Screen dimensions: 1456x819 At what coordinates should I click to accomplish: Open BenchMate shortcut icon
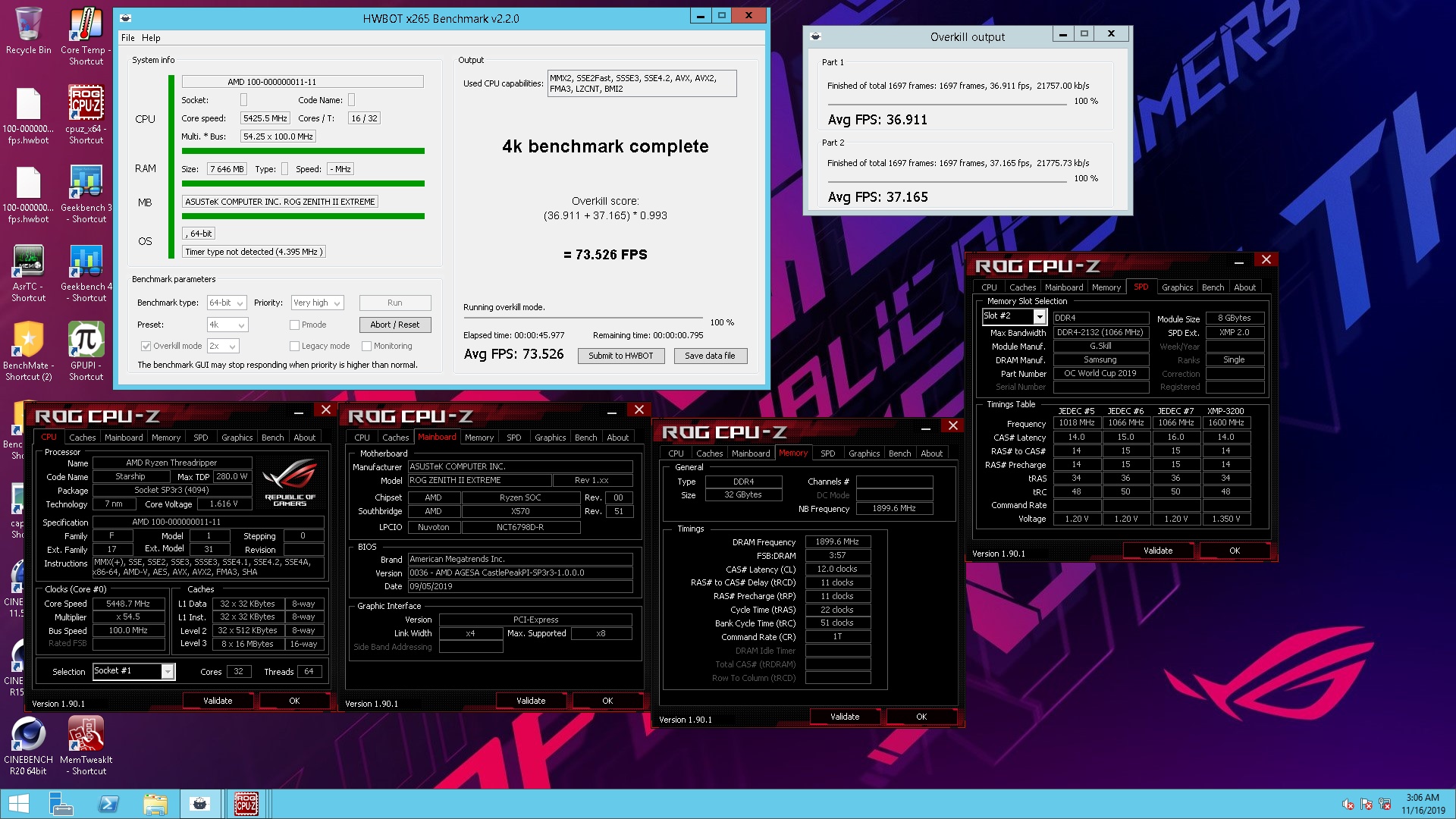click(28, 351)
